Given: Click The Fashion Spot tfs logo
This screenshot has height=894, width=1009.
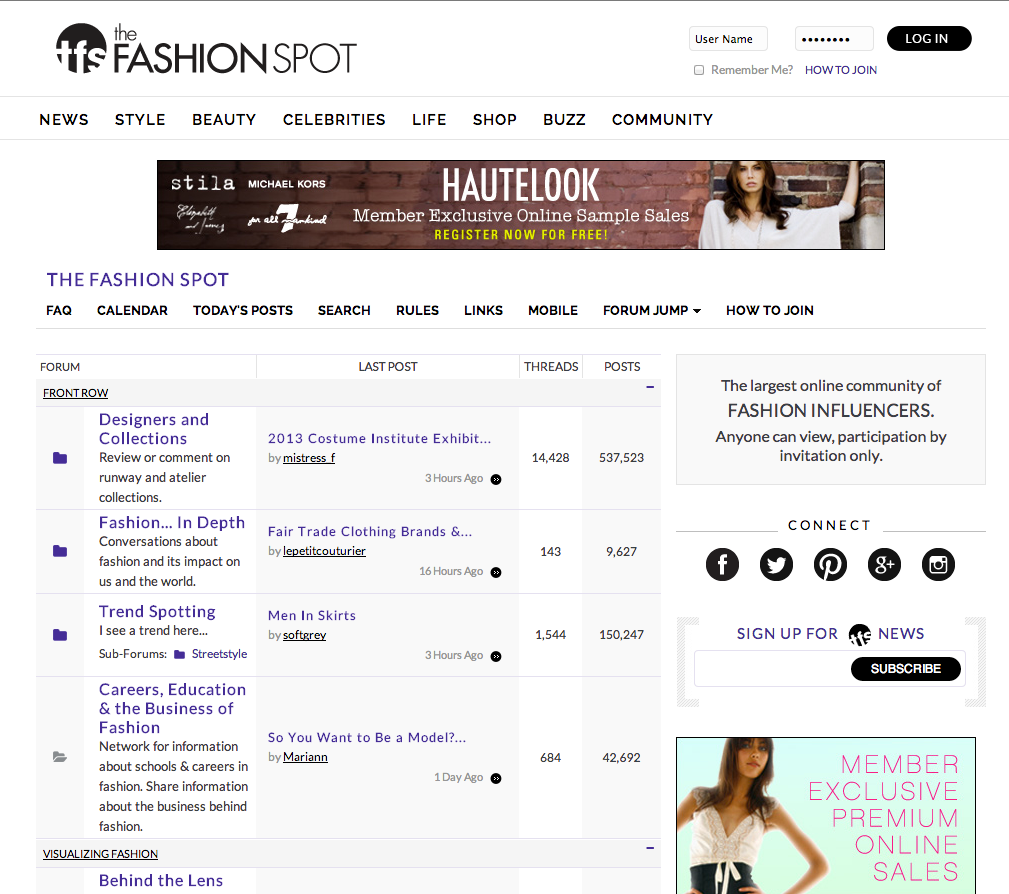Looking at the screenshot, I should tap(206, 49).
